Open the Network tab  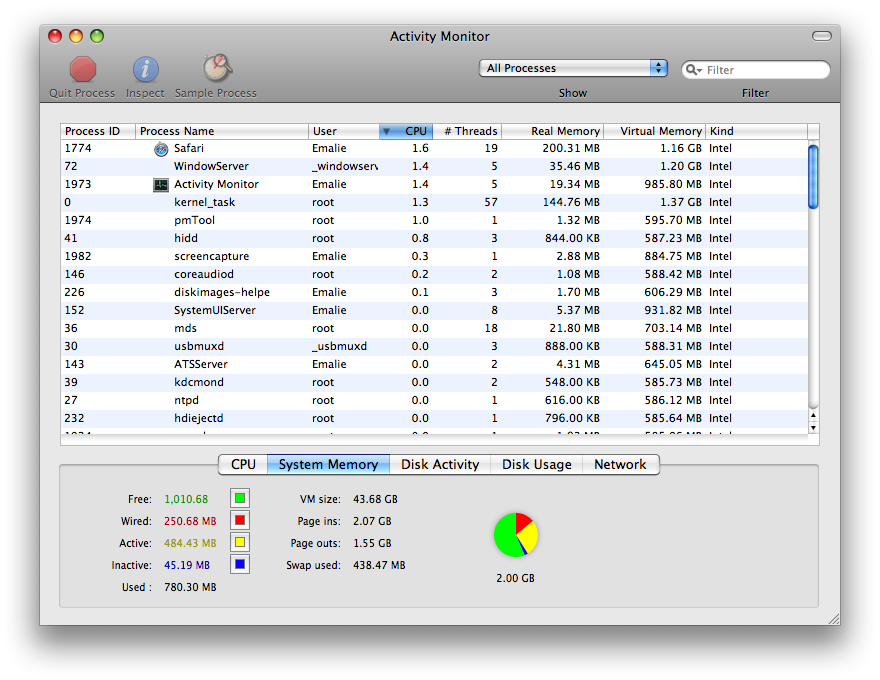click(620, 465)
